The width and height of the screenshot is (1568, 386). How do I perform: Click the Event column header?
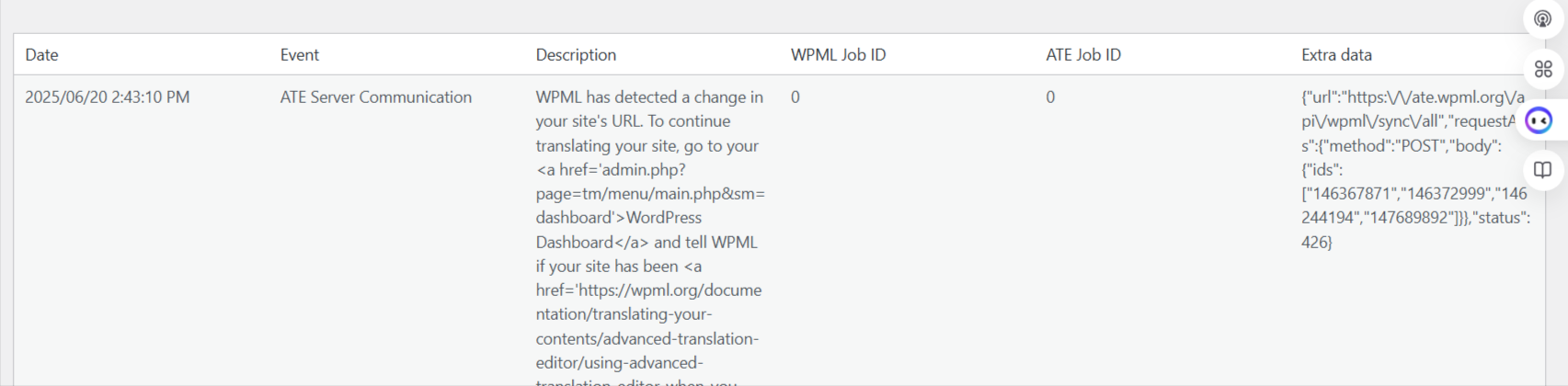300,55
